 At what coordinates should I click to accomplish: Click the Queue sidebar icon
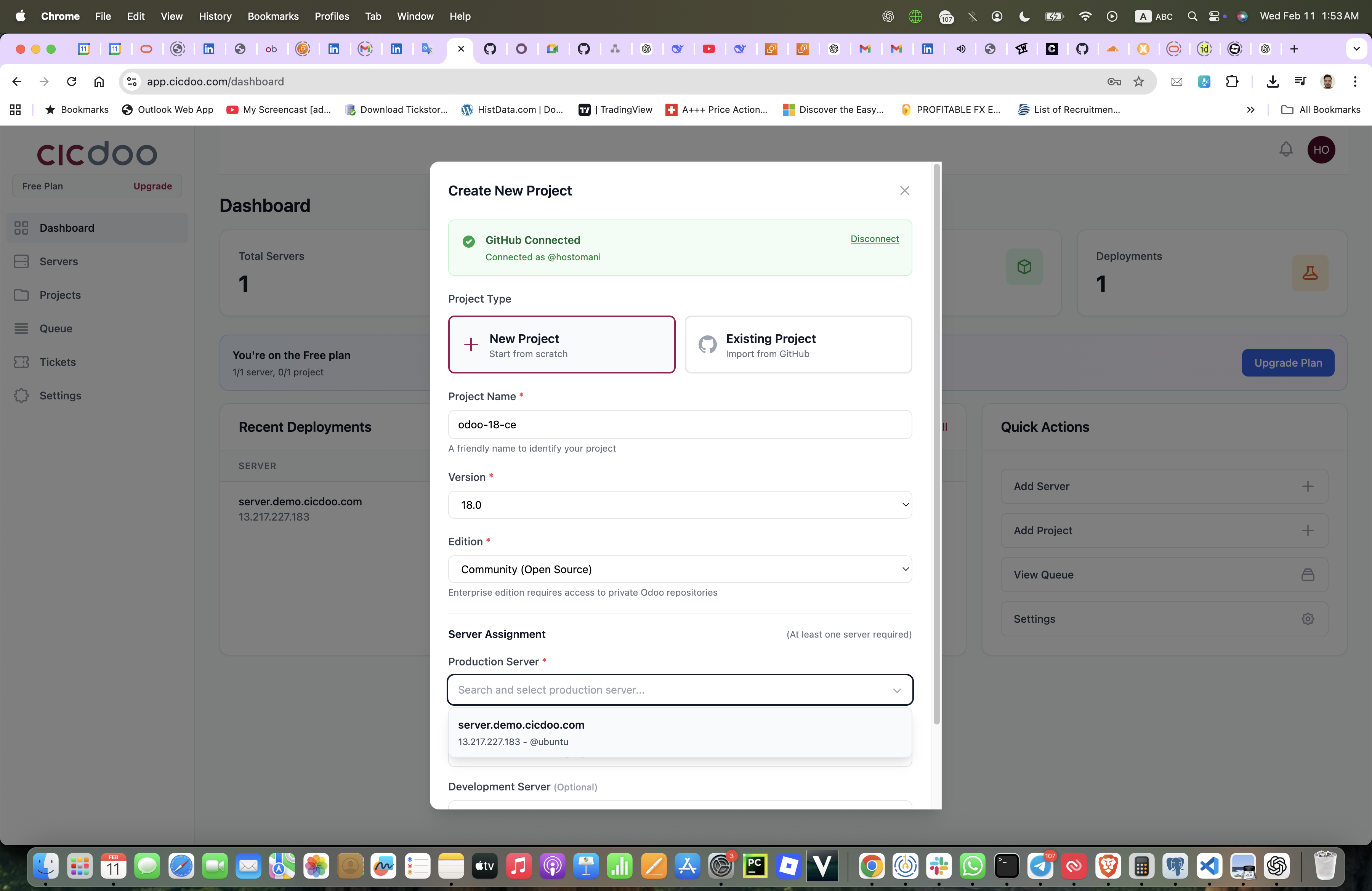[21, 329]
